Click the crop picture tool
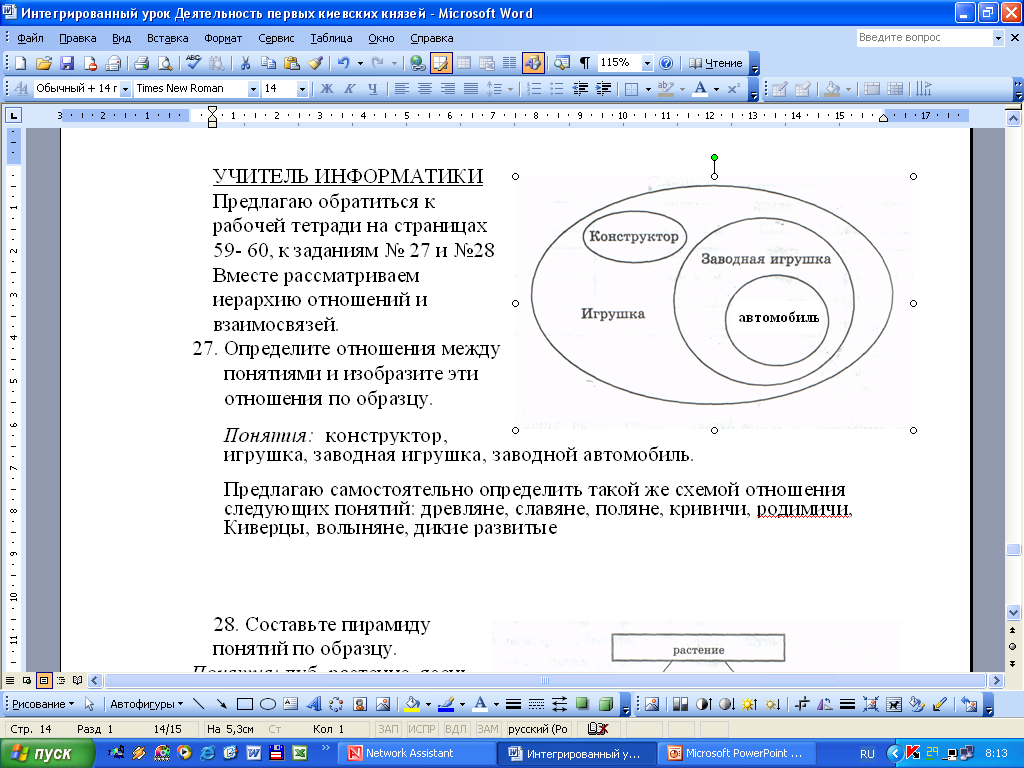The width and height of the screenshot is (1024, 768). 802,704
